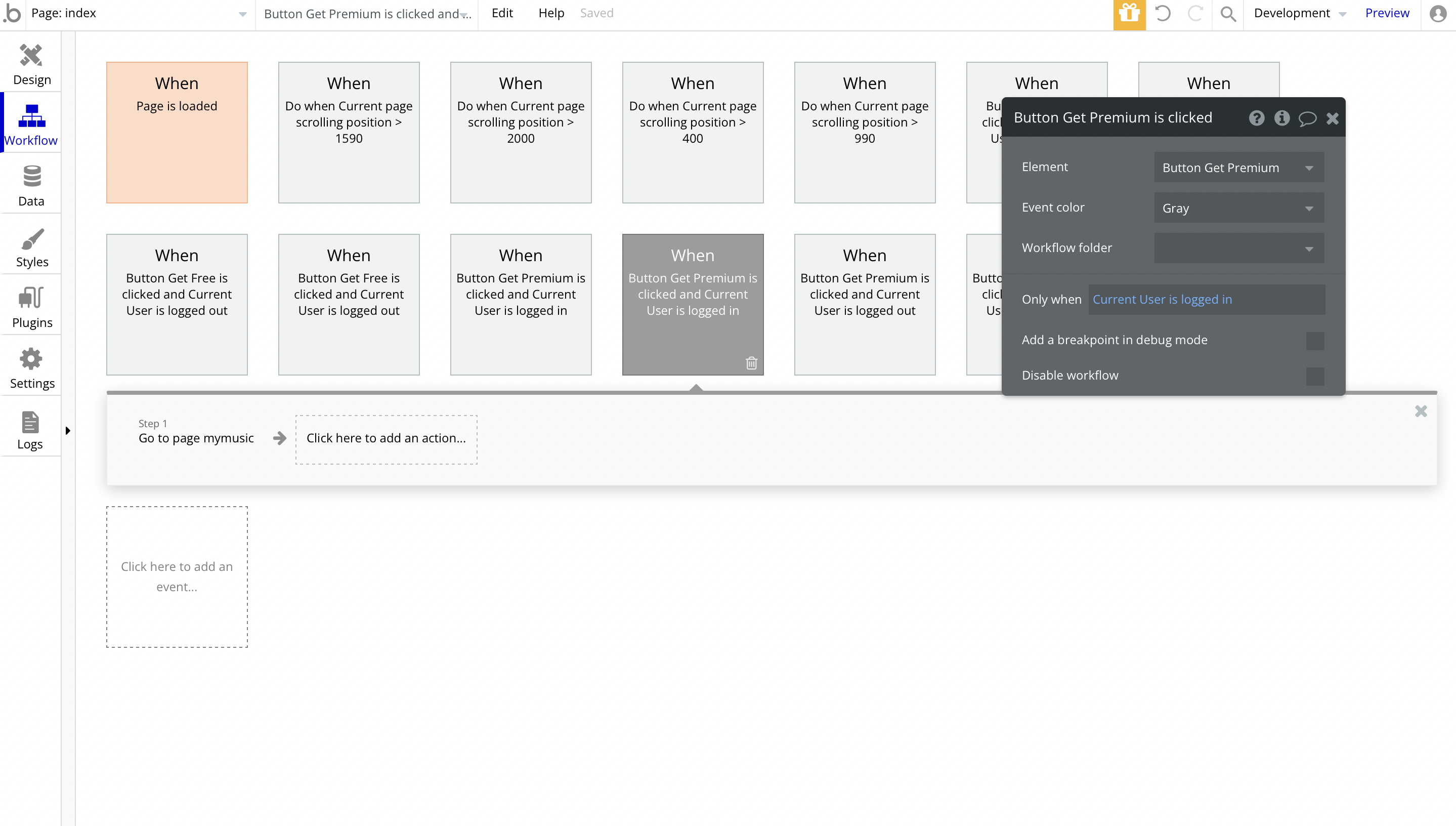Open the Help menu
Viewport: 1456px width, 826px height.
550,13
